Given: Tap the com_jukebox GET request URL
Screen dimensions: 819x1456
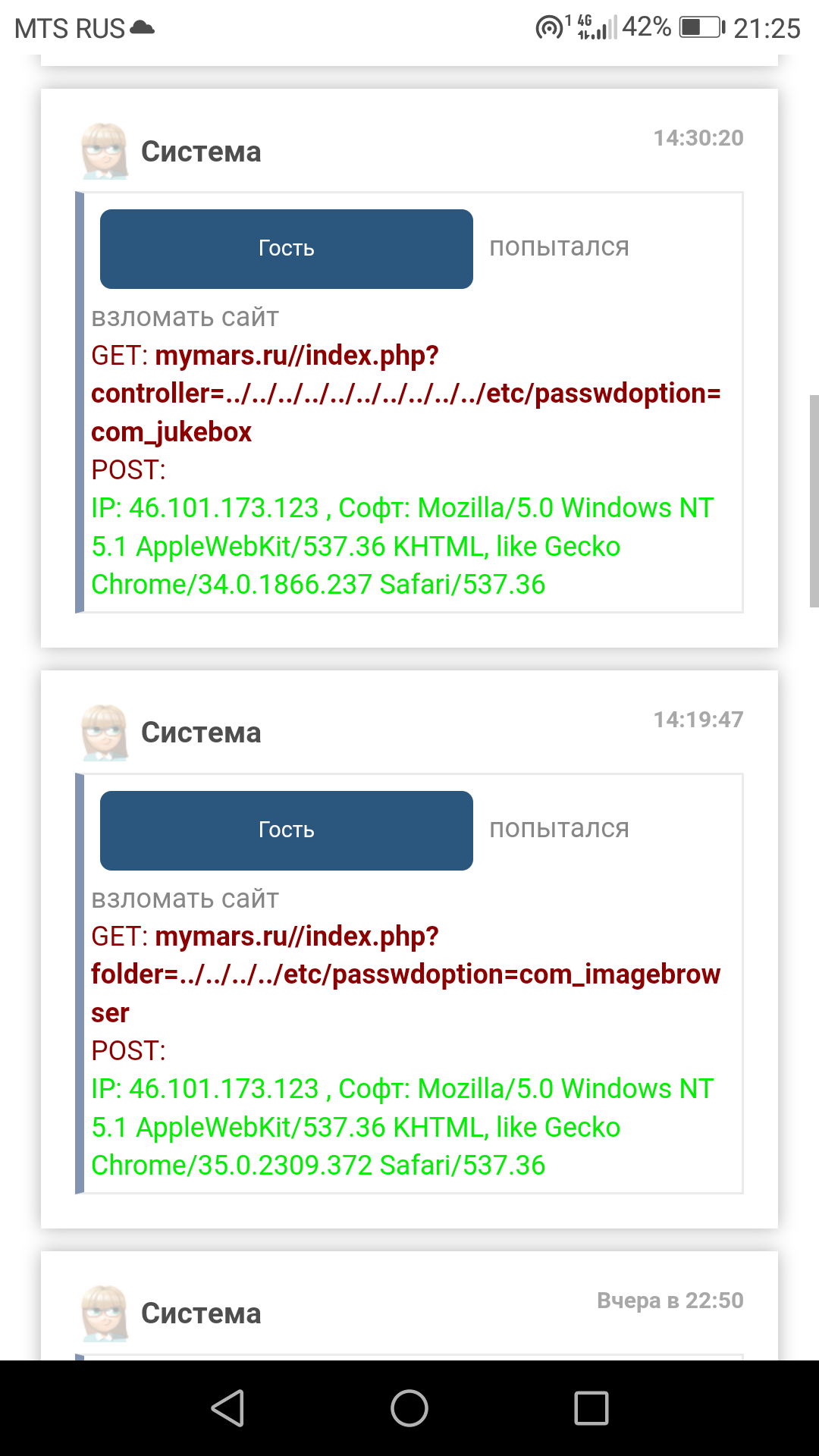Looking at the screenshot, I should point(405,394).
